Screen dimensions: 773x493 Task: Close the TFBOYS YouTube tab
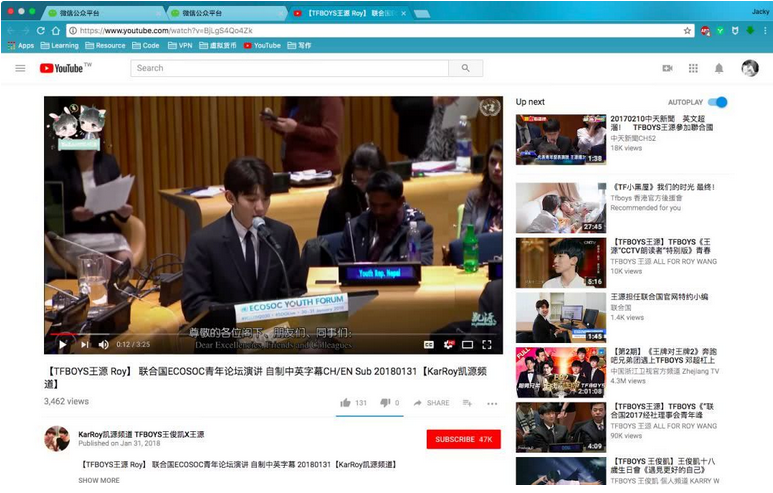tap(403, 13)
